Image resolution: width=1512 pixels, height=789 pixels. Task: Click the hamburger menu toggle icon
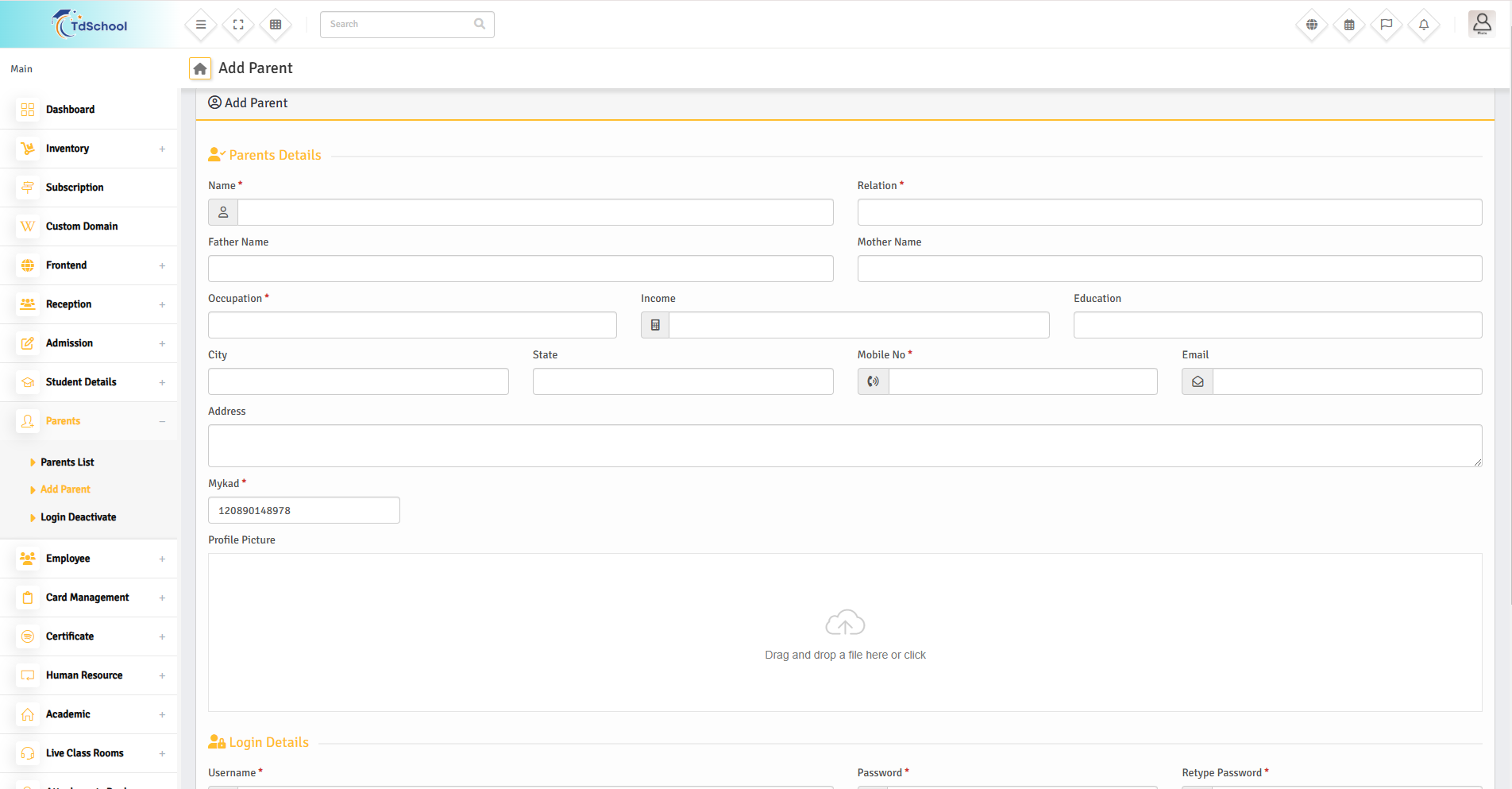[201, 25]
